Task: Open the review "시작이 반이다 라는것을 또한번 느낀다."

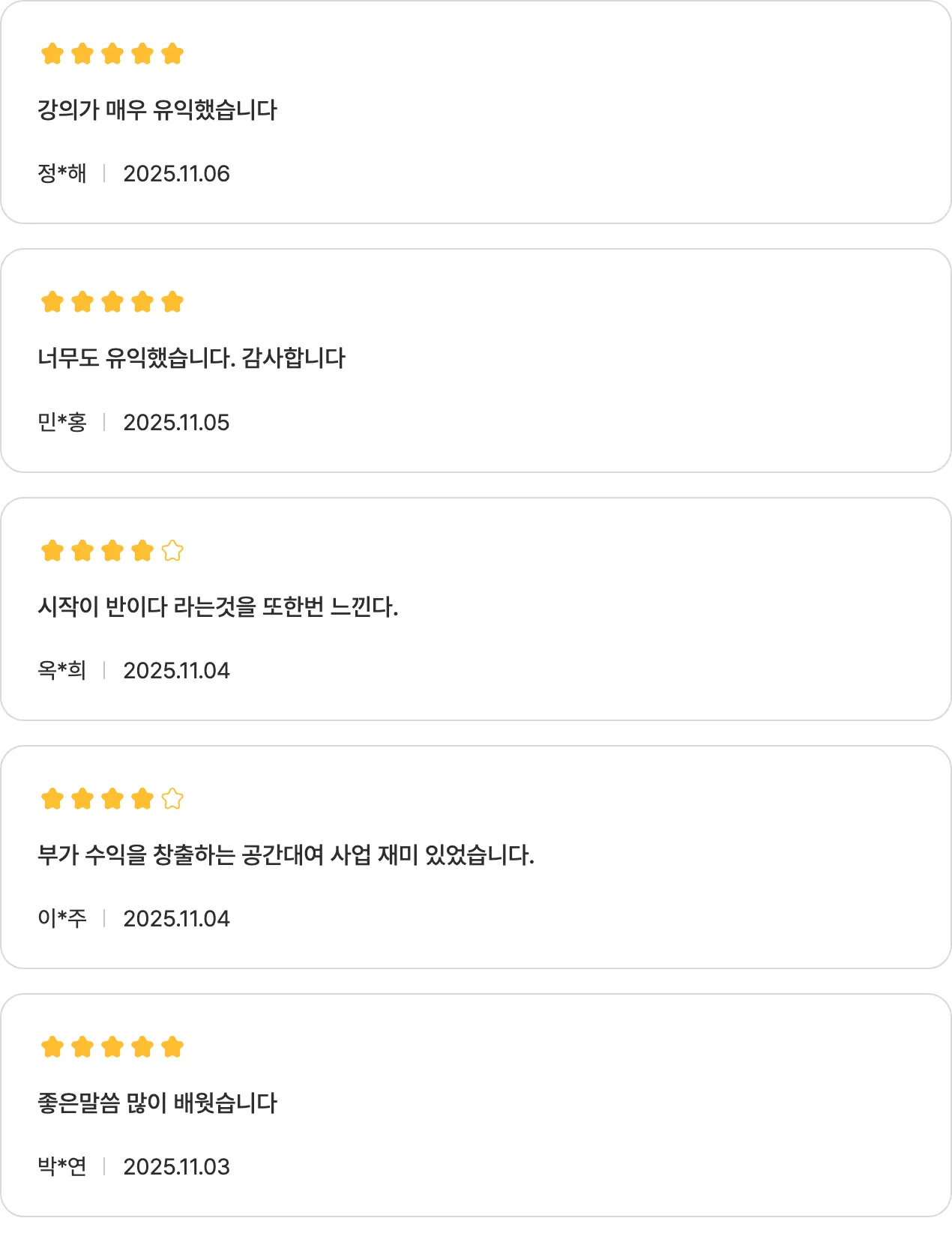Action: [x=217, y=606]
